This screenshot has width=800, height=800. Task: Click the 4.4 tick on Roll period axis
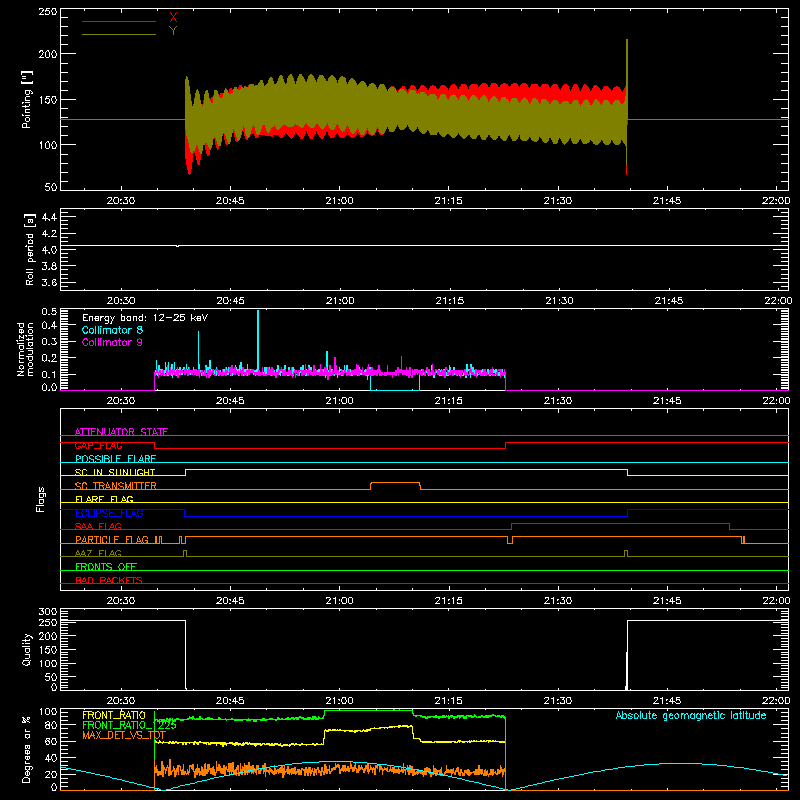49,217
